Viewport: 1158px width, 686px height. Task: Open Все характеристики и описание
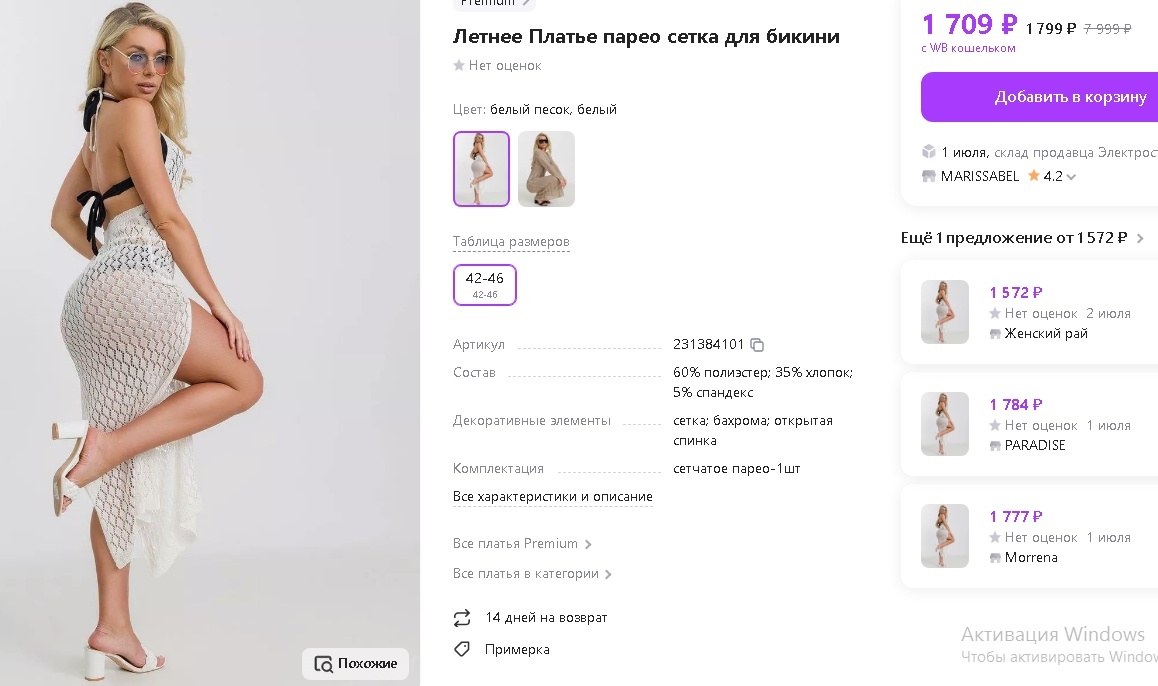click(553, 496)
